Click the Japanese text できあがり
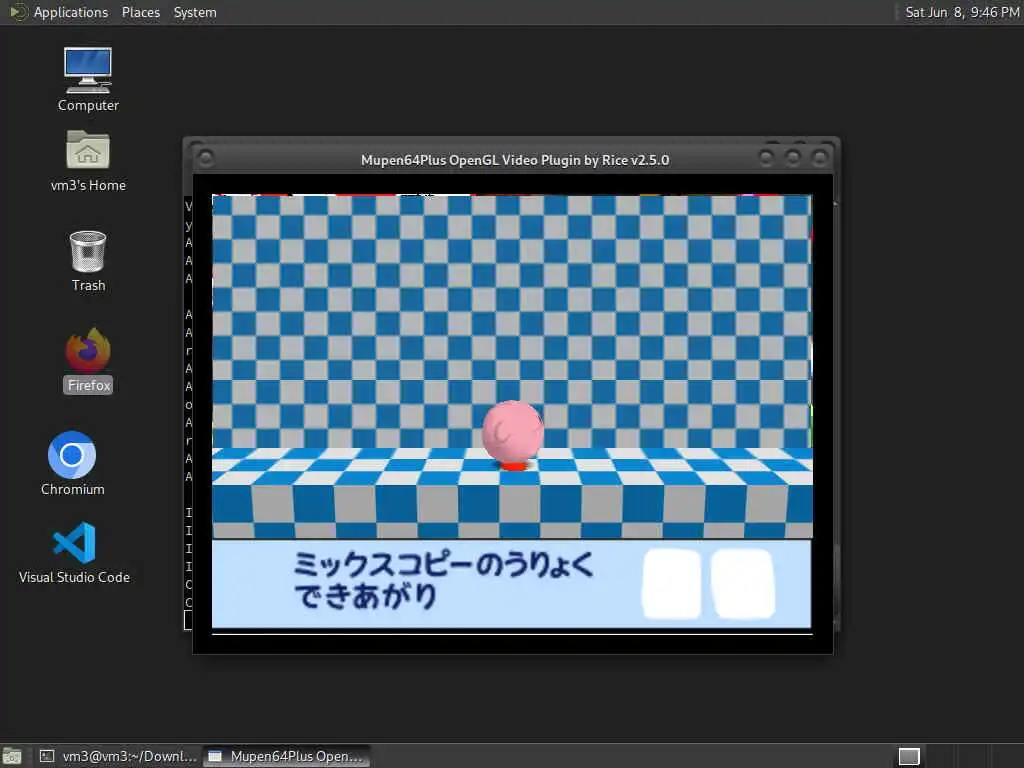This screenshot has width=1024, height=768. 365,596
